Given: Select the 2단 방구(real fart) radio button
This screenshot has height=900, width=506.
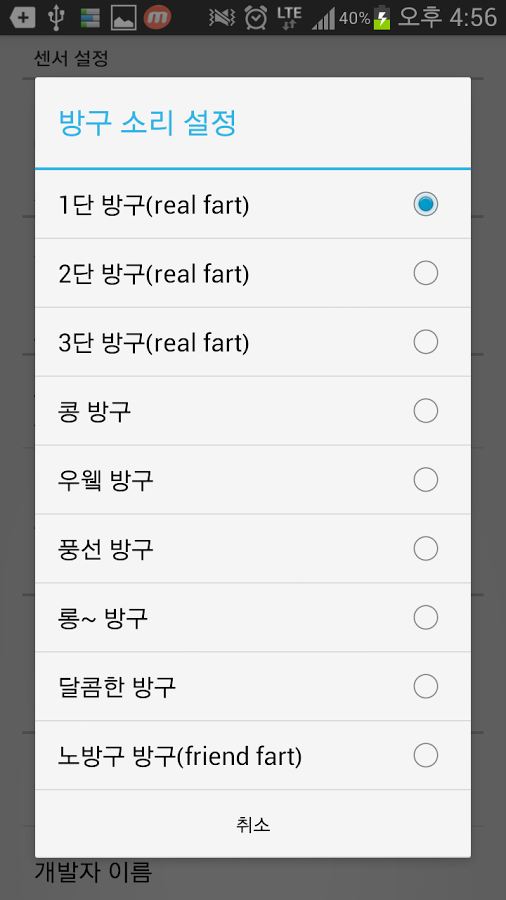Looking at the screenshot, I should pos(426,273).
